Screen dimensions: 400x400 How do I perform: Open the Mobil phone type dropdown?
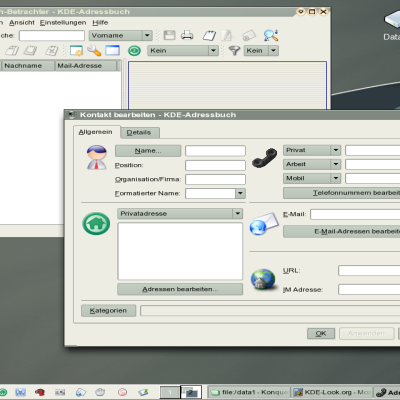tap(312, 178)
